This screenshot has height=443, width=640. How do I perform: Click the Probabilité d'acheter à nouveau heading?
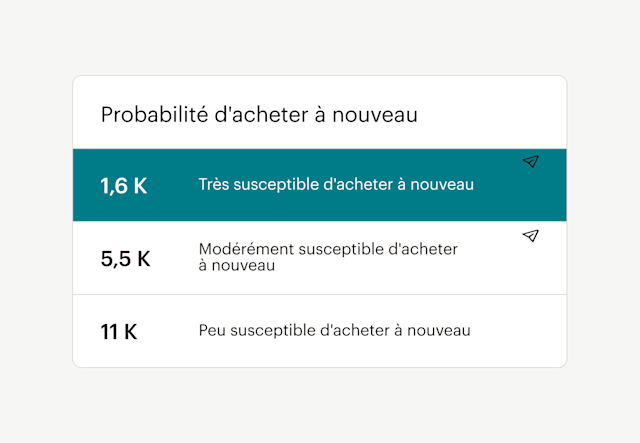pyautogui.click(x=259, y=115)
